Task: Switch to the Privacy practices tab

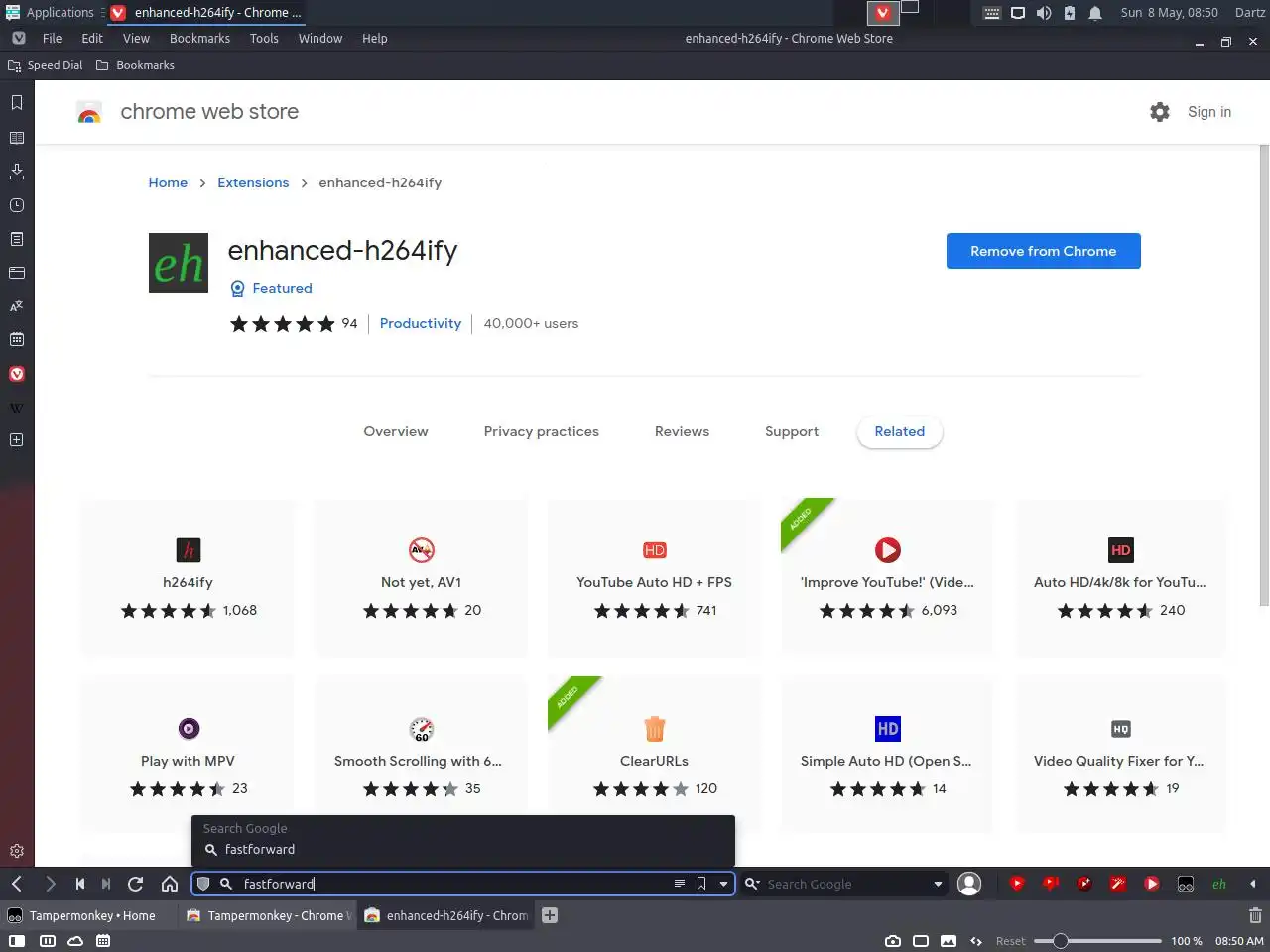Action: 542,431
